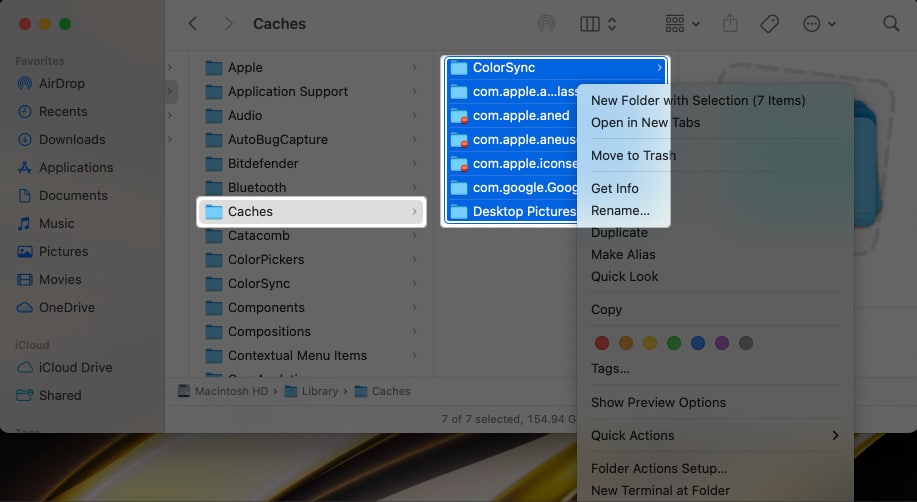Choose Copy in context menu
The width and height of the screenshot is (917, 502).
coord(606,310)
